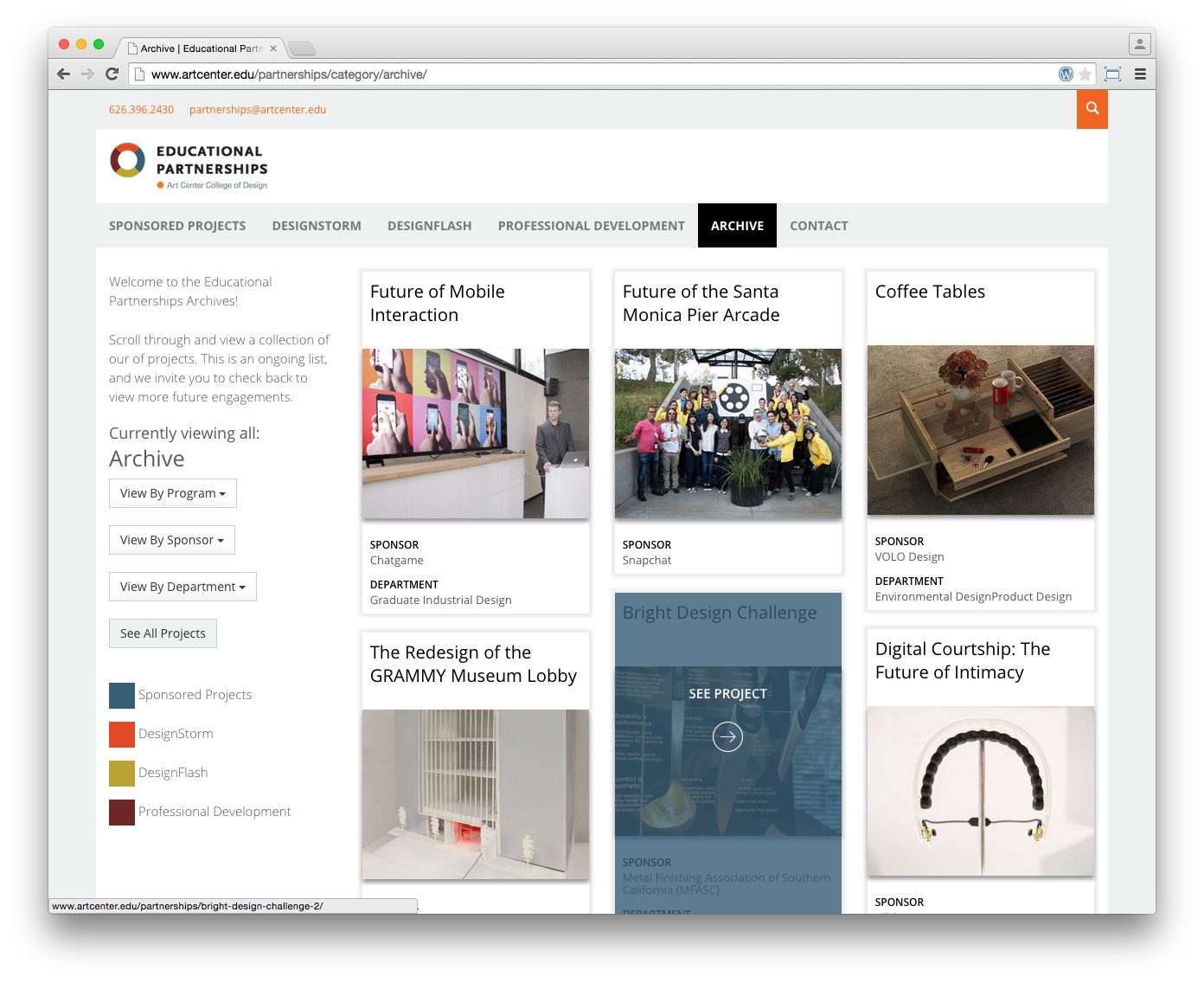The image size is (1204, 983).
Task: Click the partnerships@artcenter.edu email link
Action: tap(258, 110)
